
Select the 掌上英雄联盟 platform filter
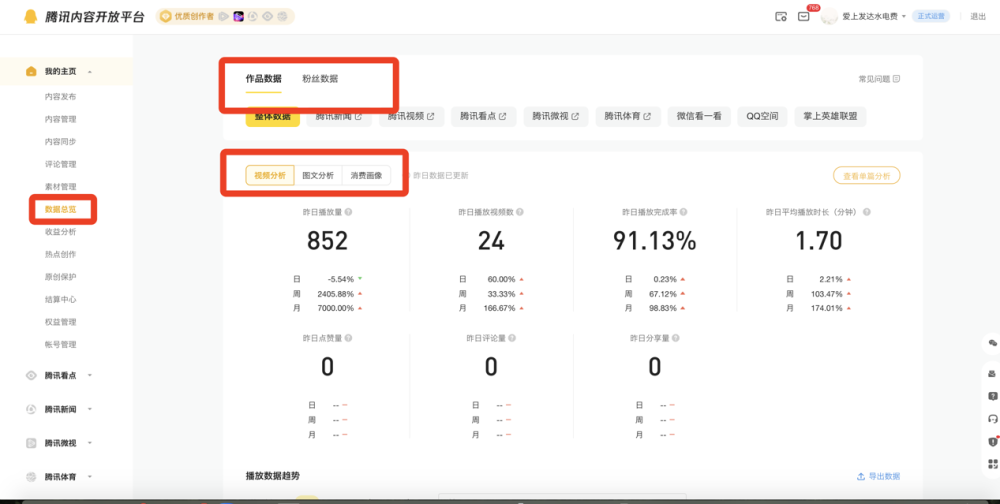pyautogui.click(x=830, y=116)
